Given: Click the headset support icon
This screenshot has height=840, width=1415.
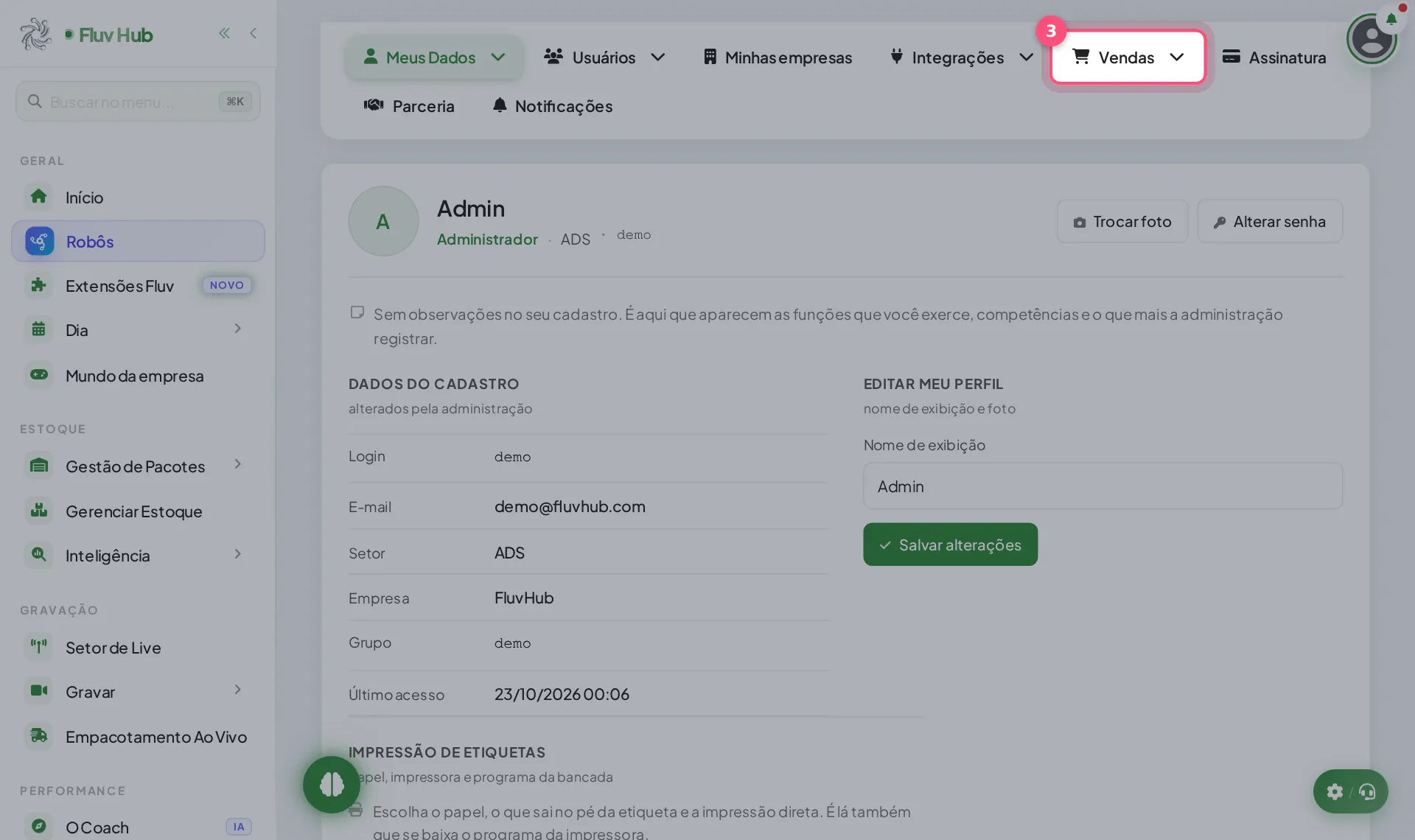Looking at the screenshot, I should click(1368, 791).
